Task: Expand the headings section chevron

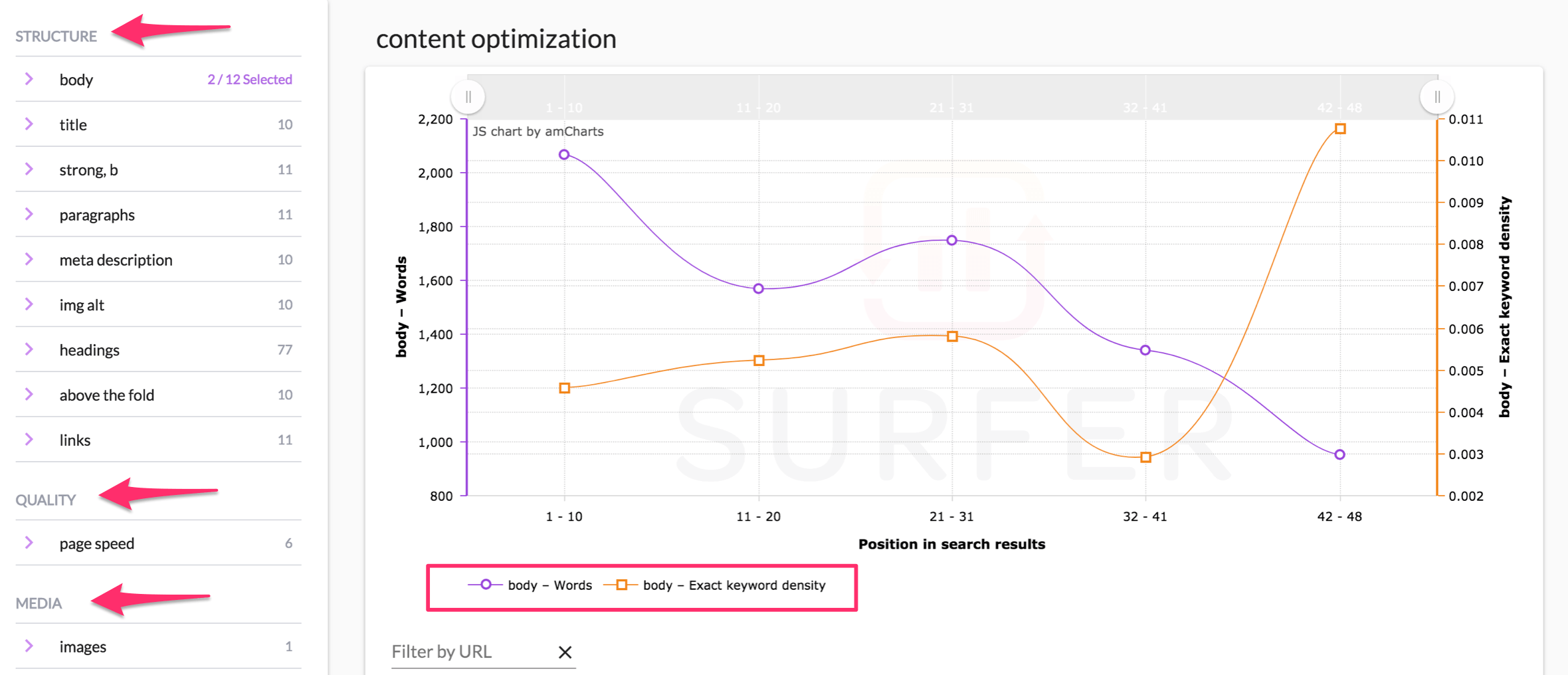Action: [x=29, y=349]
